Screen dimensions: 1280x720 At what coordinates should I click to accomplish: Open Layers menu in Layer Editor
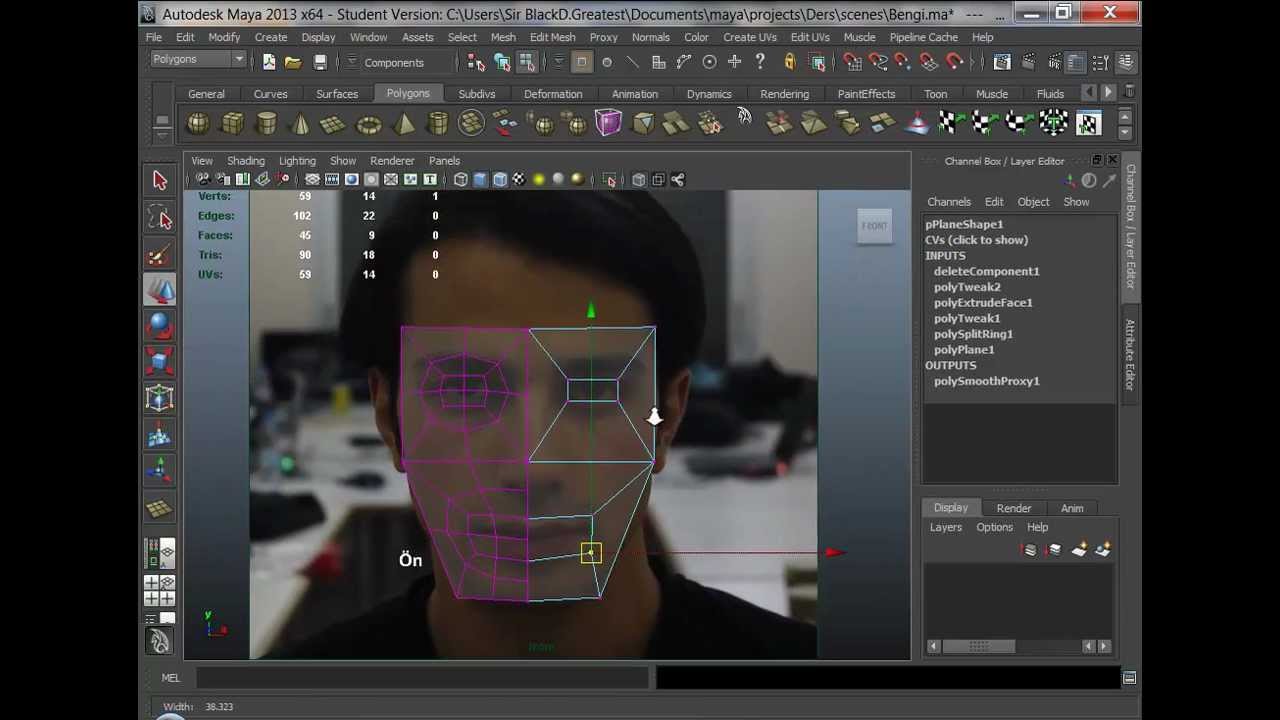(x=945, y=528)
